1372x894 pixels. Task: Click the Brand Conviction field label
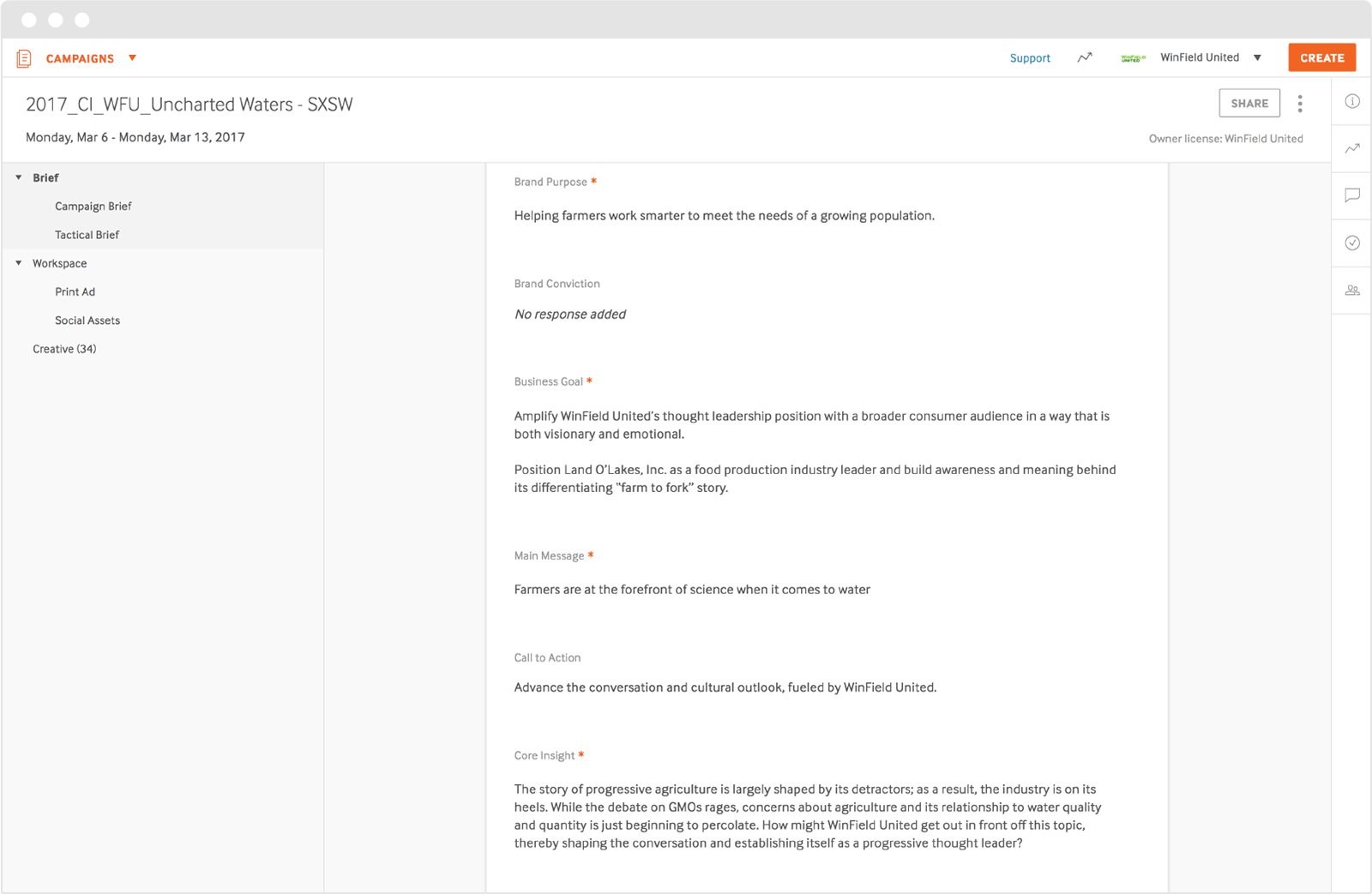point(557,284)
